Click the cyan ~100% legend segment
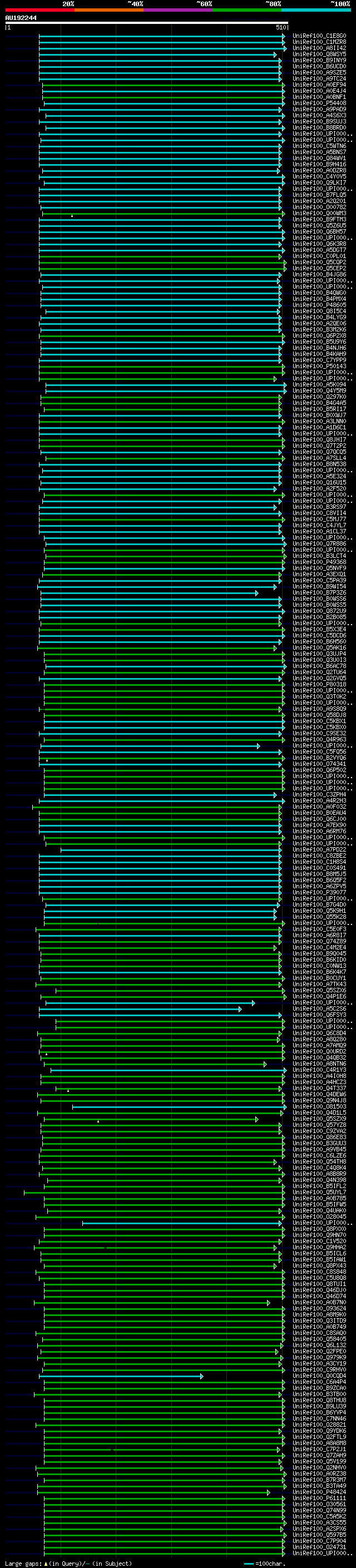Screen dimensions: 356x1568 coord(317,10)
